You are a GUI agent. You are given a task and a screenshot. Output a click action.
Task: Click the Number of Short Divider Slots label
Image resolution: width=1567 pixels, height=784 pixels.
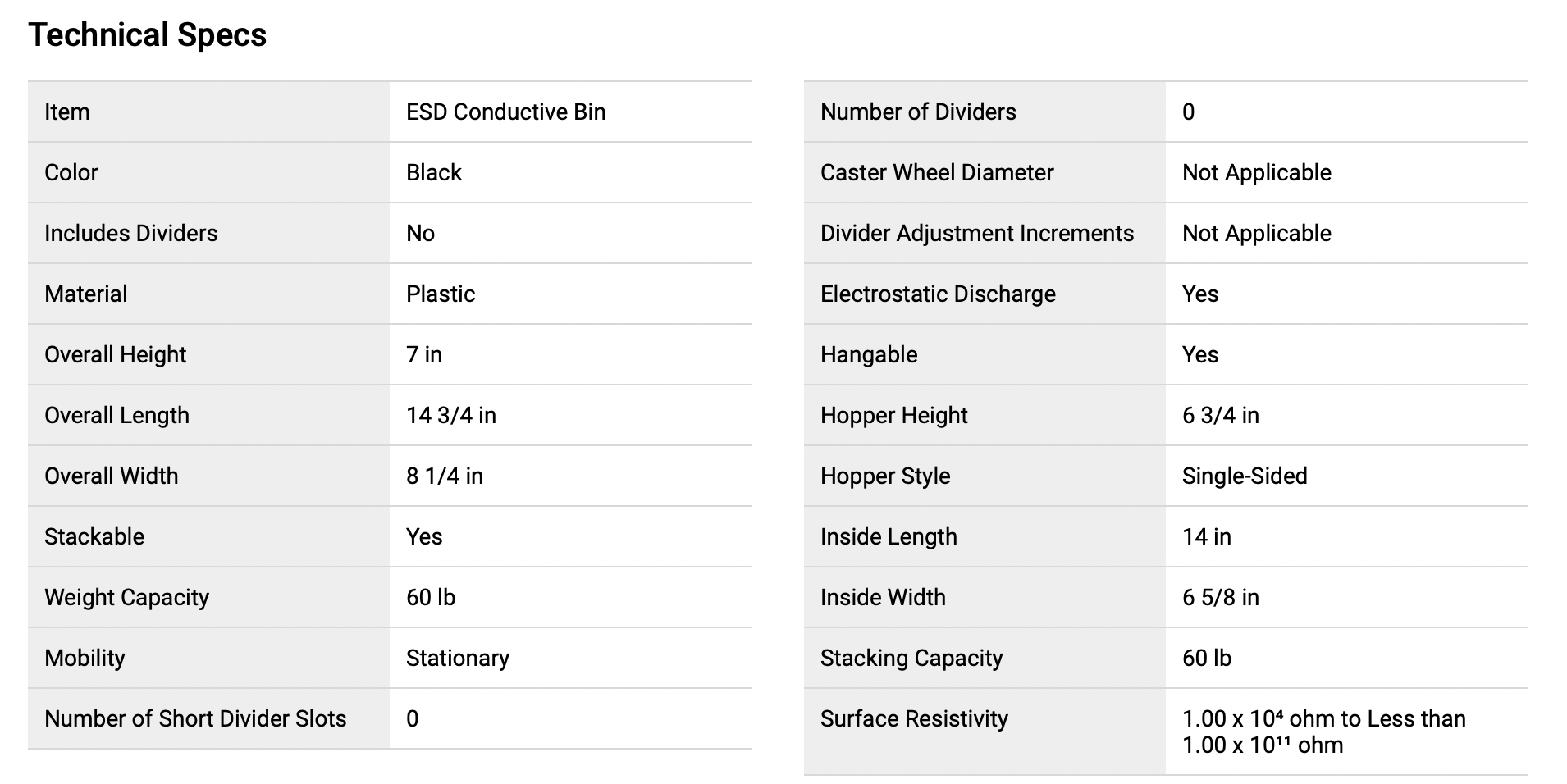coord(195,719)
